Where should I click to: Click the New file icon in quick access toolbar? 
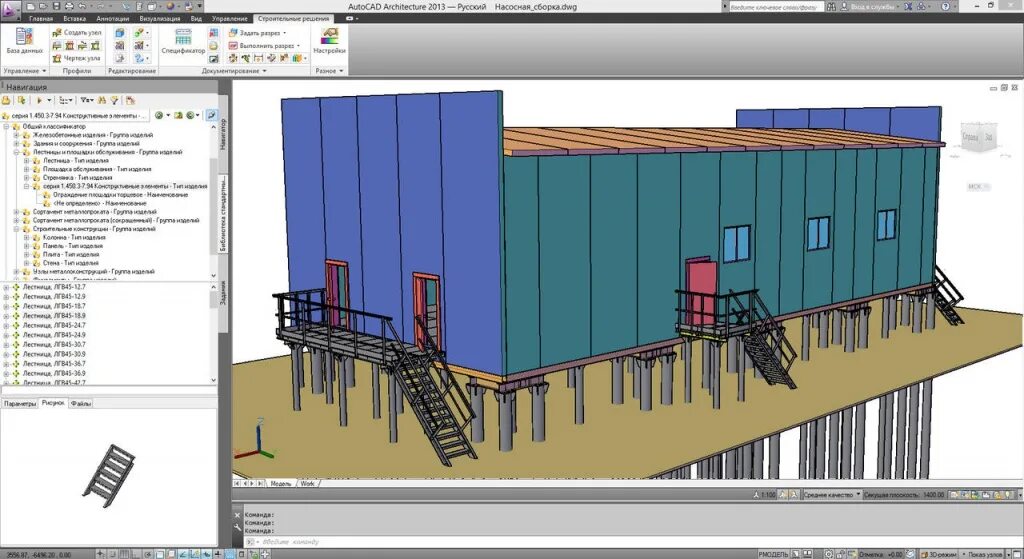click(31, 6)
